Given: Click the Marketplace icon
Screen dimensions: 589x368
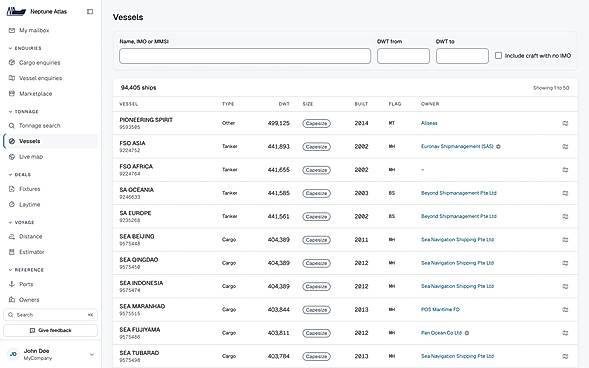Looking at the screenshot, I should (12, 94).
